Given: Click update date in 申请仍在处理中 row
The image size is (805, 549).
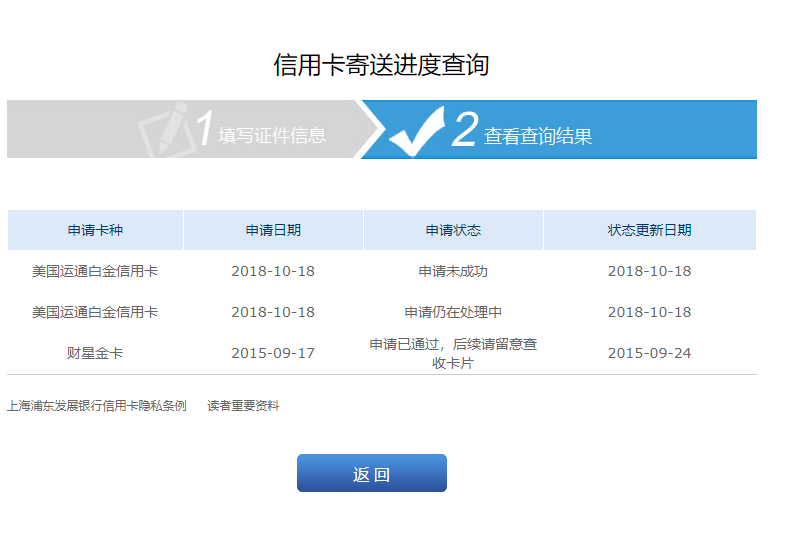Looking at the screenshot, I should [649, 312].
